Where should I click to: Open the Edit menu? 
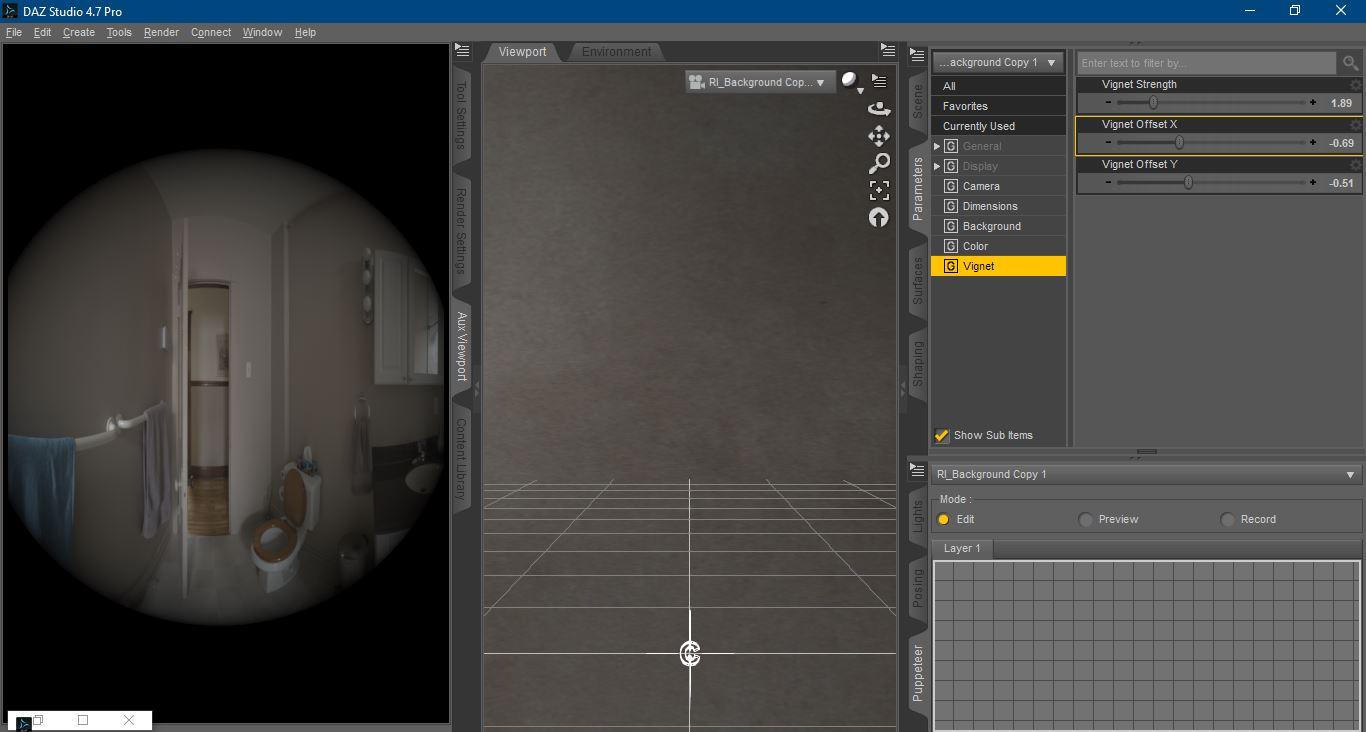pyautogui.click(x=42, y=32)
